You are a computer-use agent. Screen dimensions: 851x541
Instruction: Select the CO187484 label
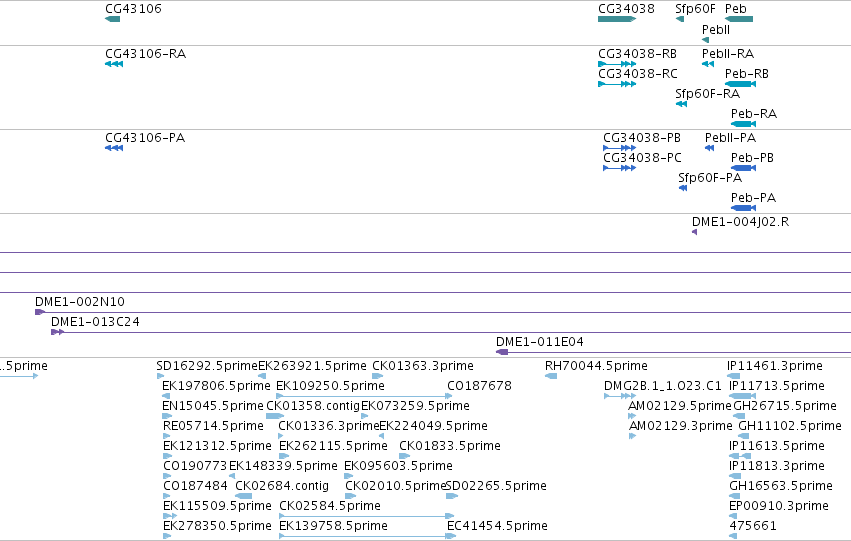[195, 486]
